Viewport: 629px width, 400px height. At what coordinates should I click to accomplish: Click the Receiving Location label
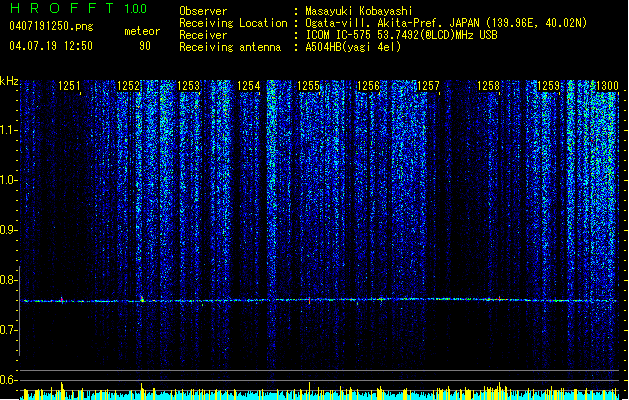[x=233, y=23]
